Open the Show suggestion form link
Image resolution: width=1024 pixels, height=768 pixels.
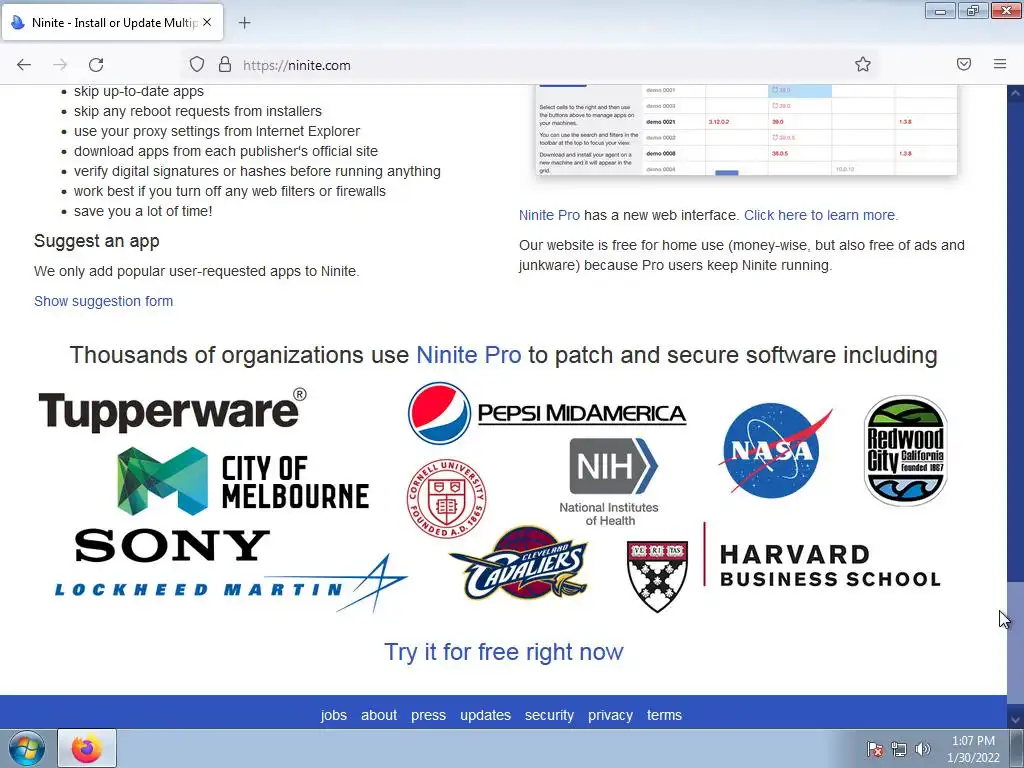pos(103,301)
